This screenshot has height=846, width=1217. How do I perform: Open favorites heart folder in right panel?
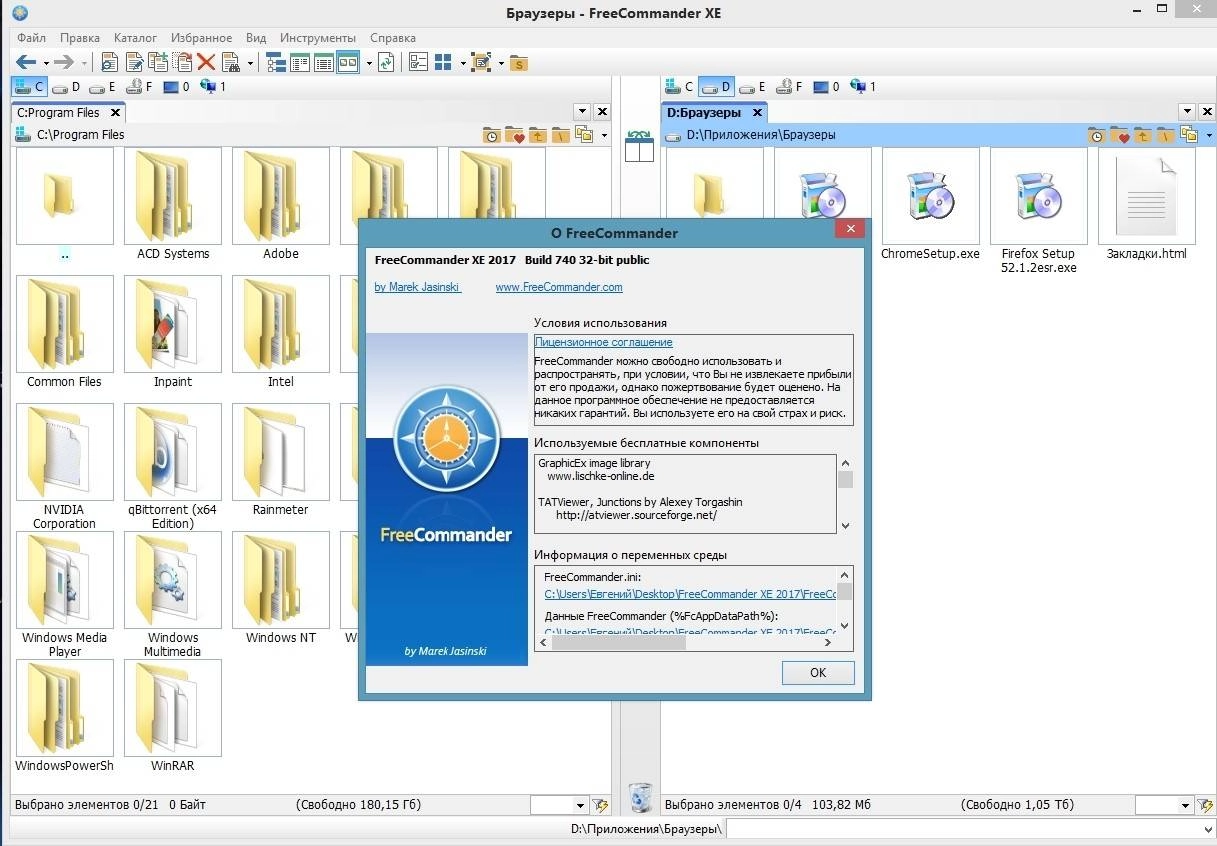pyautogui.click(x=1119, y=135)
